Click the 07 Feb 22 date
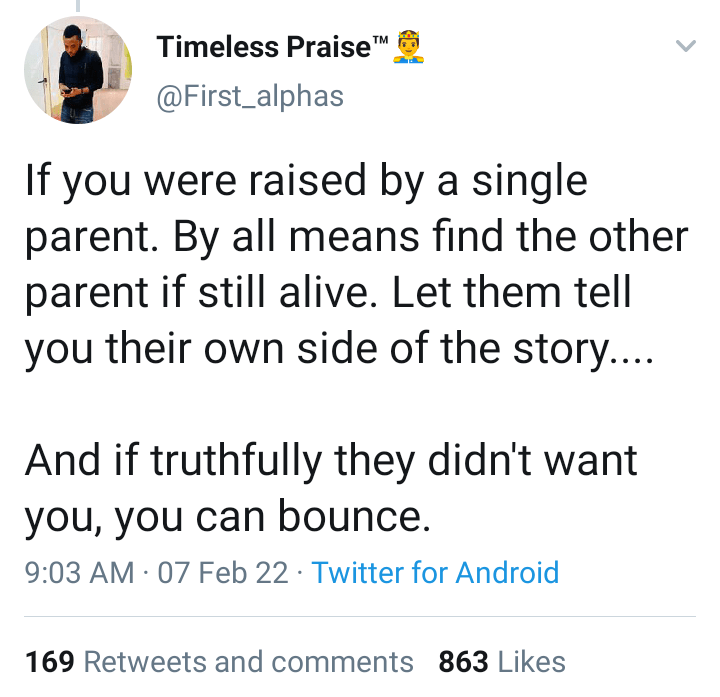 click(x=216, y=573)
